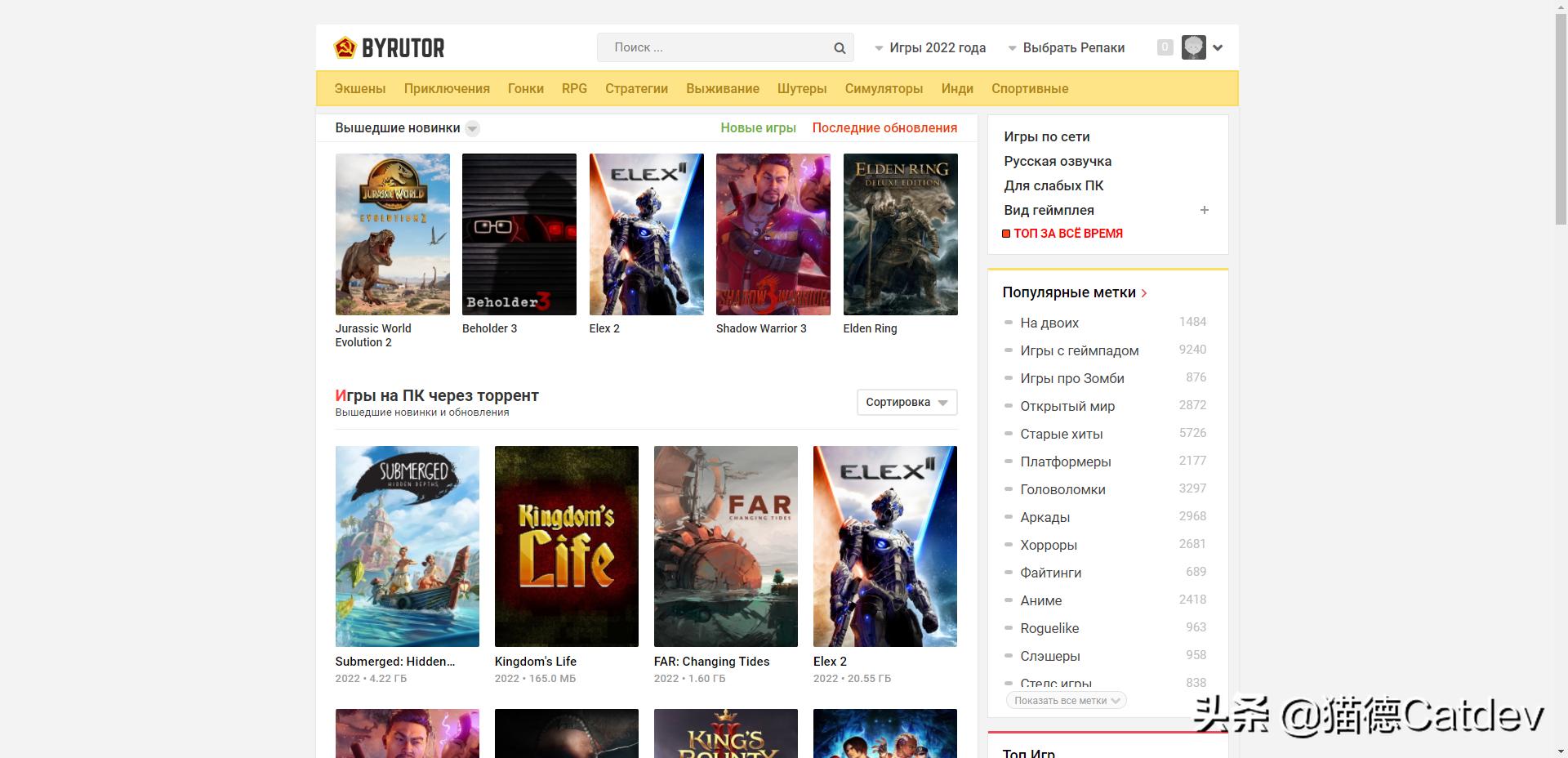
Task: Click the notification counter badge showing 0
Action: [x=1165, y=47]
